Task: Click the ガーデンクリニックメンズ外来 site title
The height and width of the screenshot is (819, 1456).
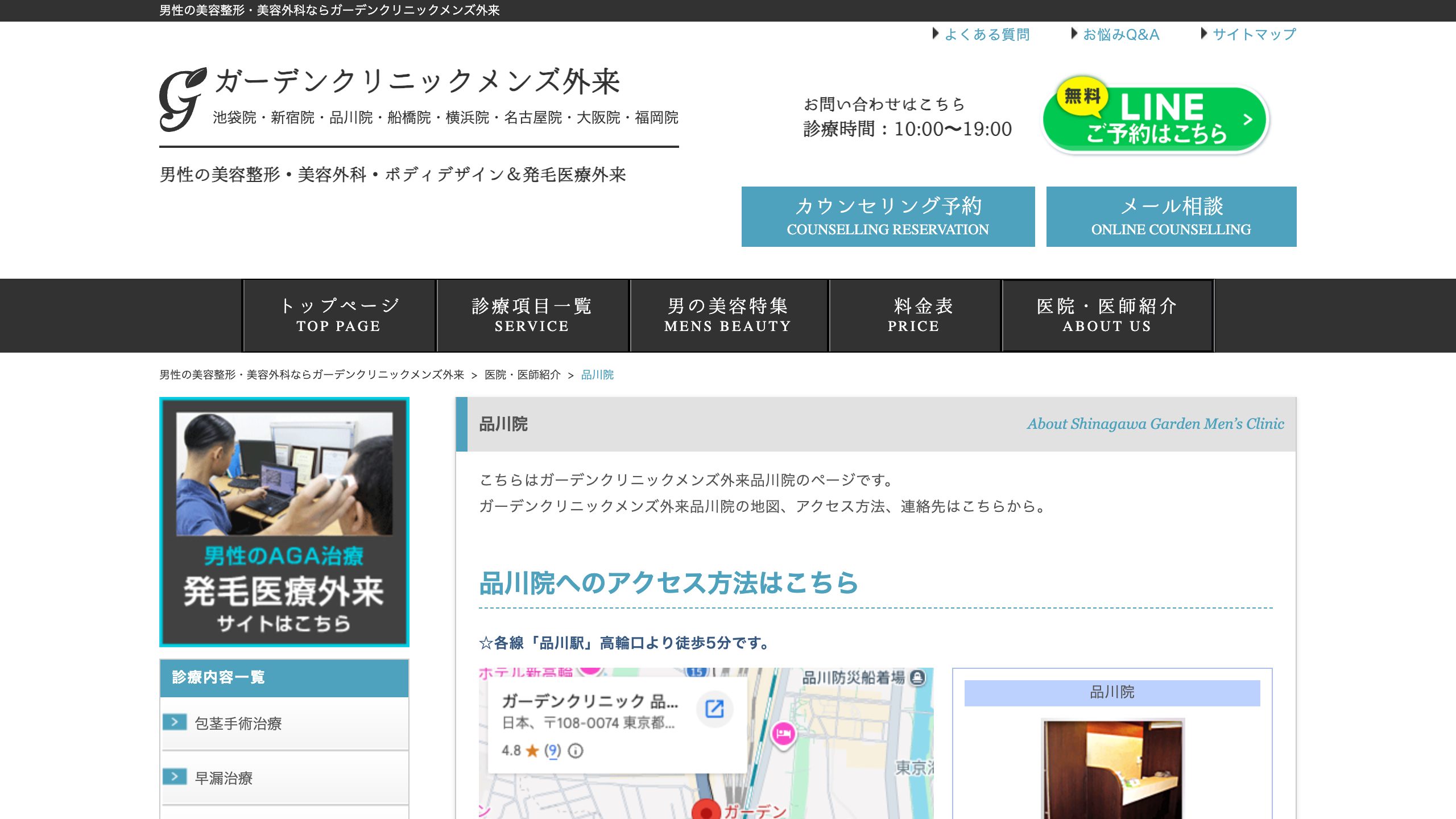Action: pos(417,81)
